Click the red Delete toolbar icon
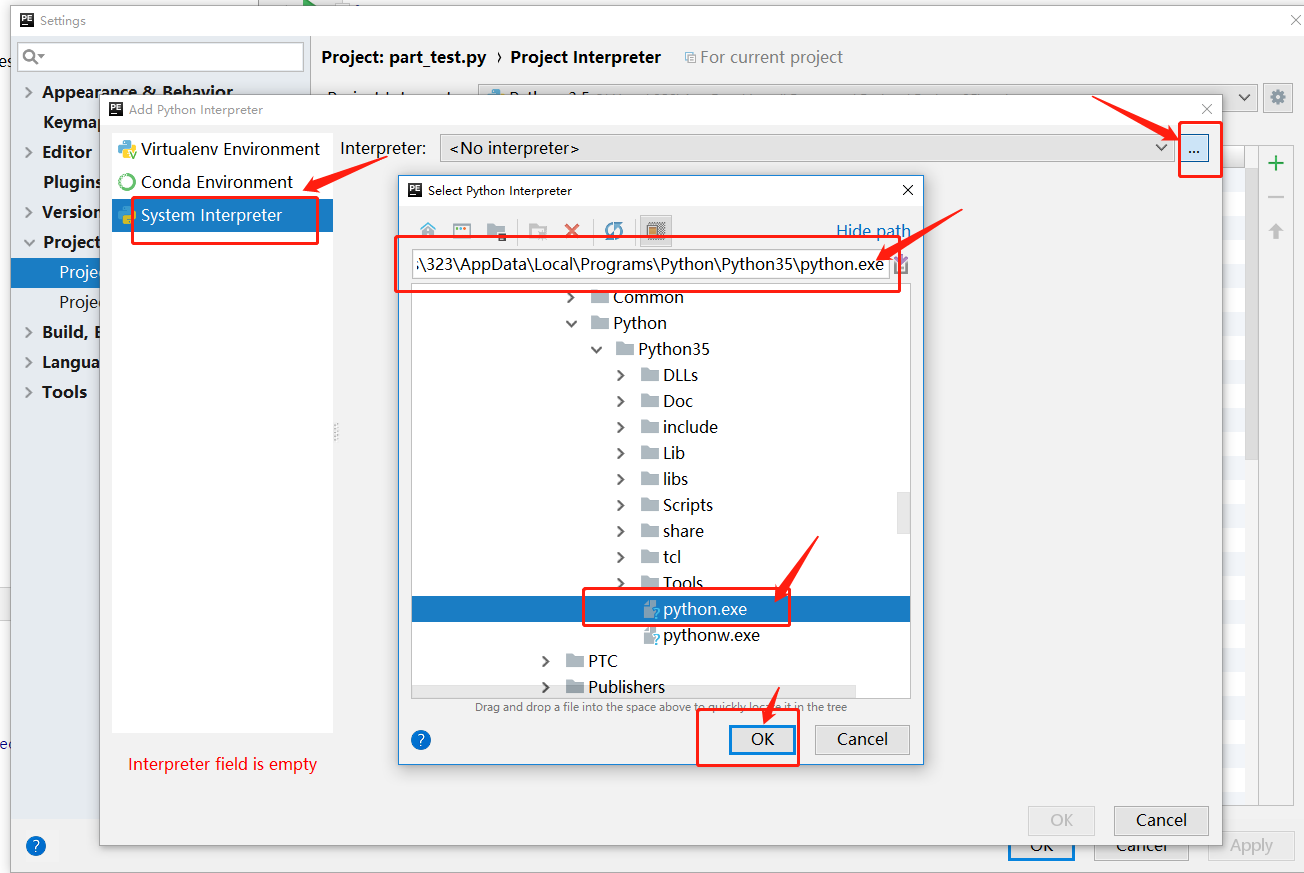Screen dimensions: 1304x873 (x=572, y=231)
